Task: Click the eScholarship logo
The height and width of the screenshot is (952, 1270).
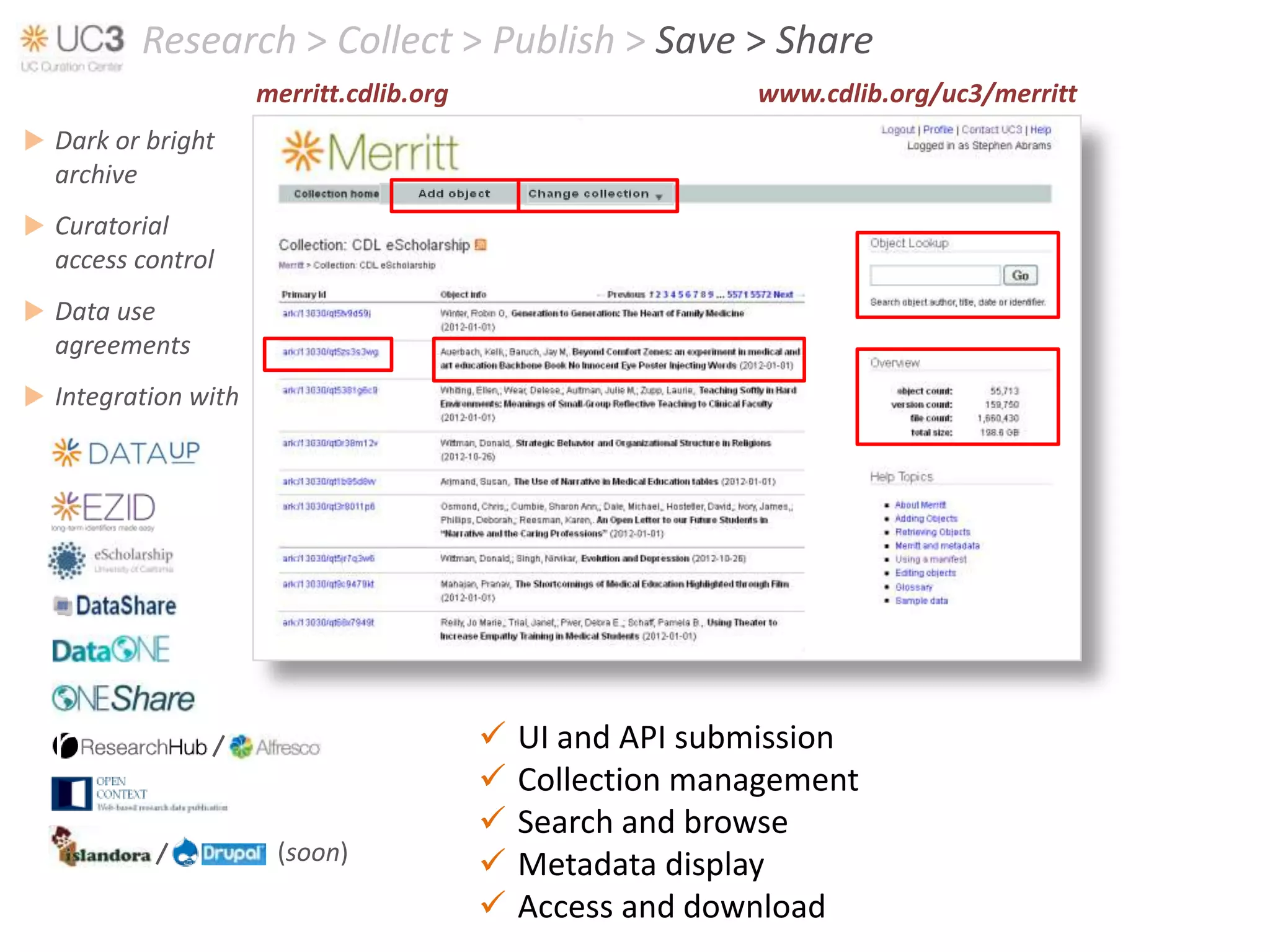Action: 112,560
